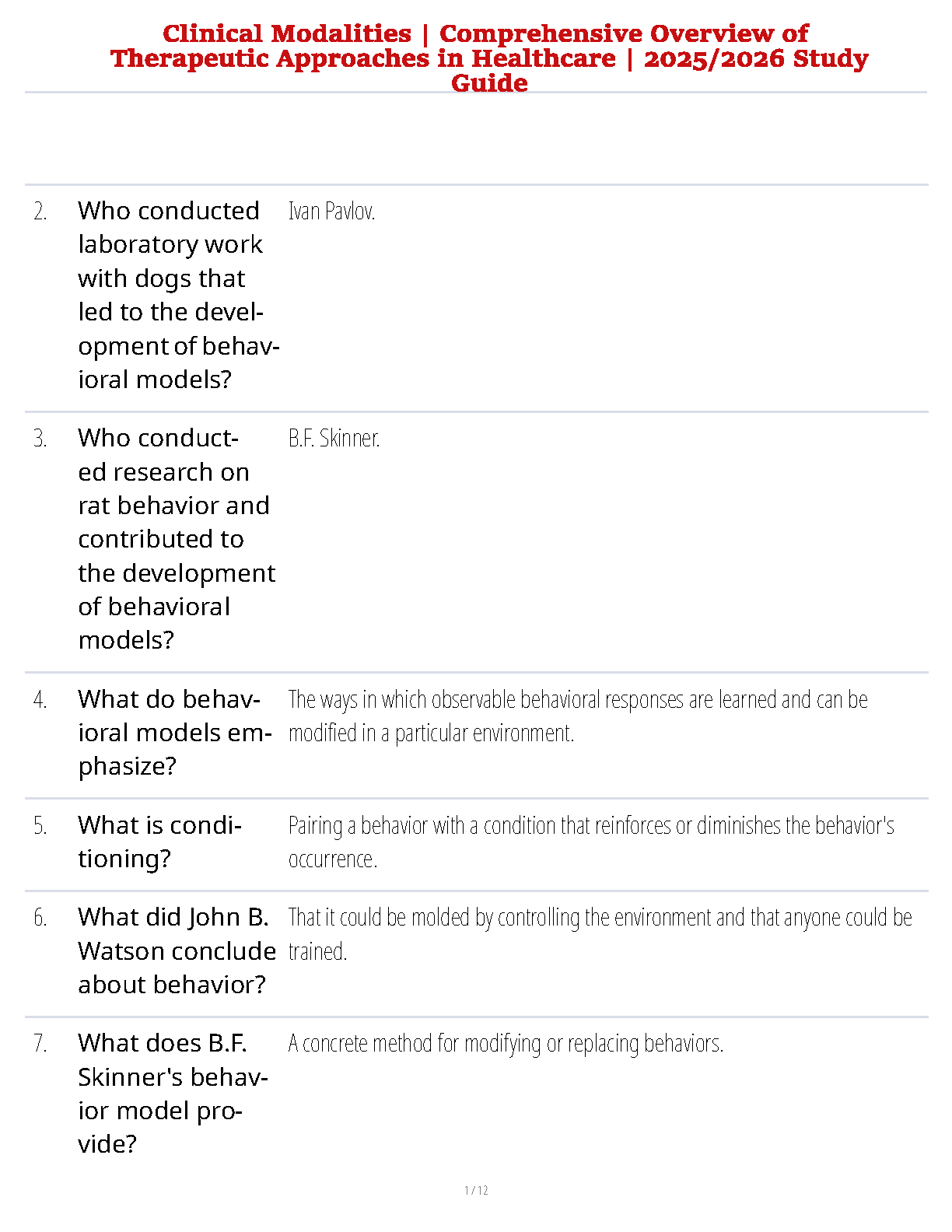Click the row number '4.'

click(40, 700)
